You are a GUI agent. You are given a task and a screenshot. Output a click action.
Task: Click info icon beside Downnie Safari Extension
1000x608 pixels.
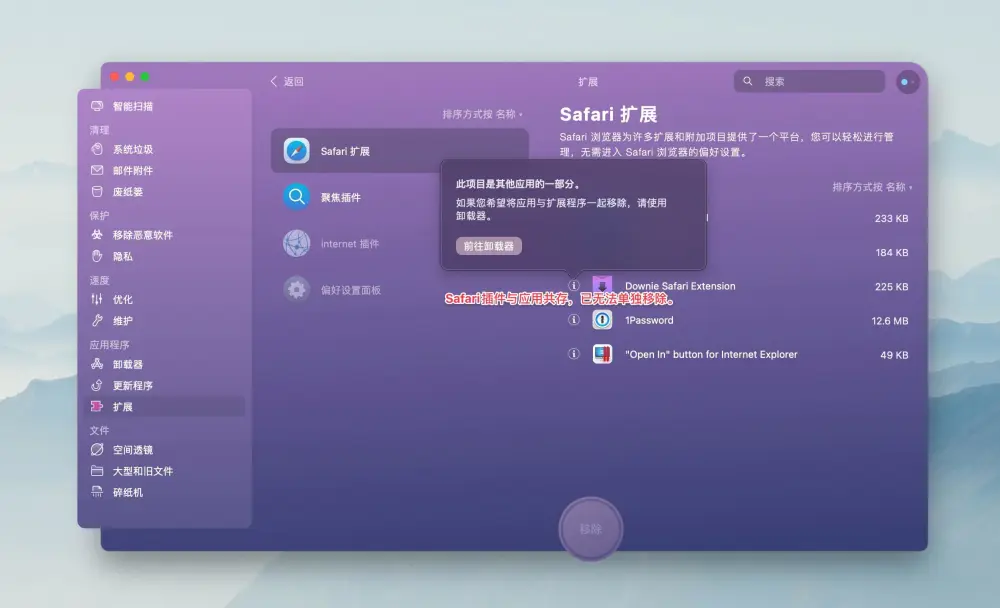[574, 286]
